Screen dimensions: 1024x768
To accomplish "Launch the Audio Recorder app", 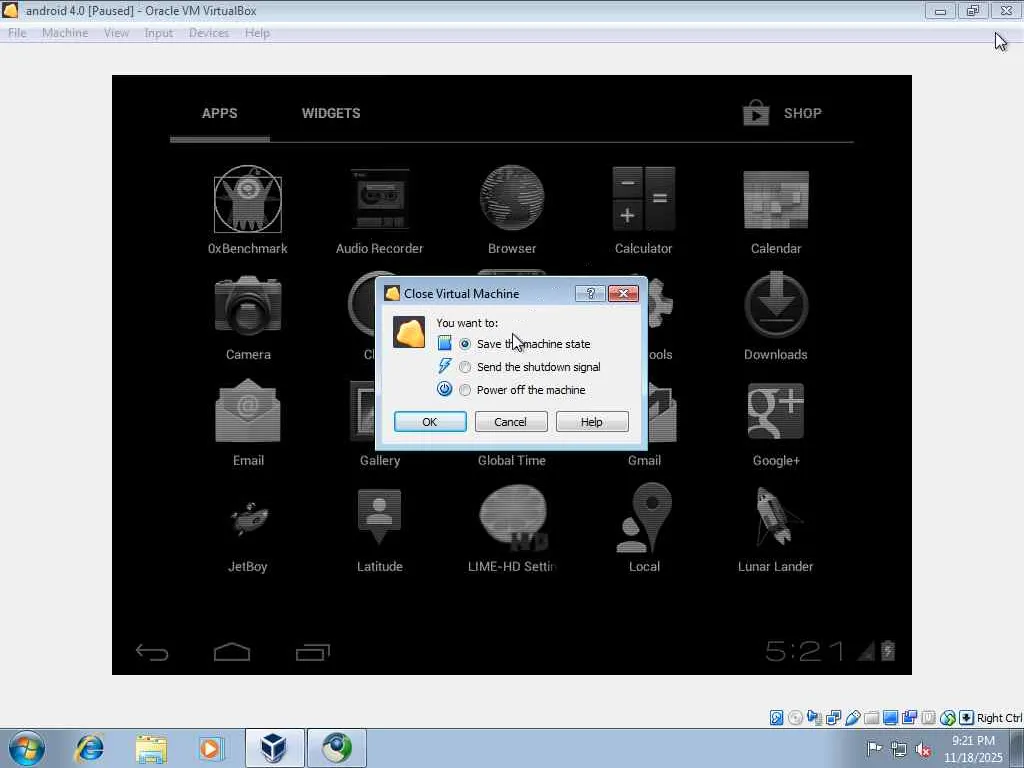I will pyautogui.click(x=379, y=210).
